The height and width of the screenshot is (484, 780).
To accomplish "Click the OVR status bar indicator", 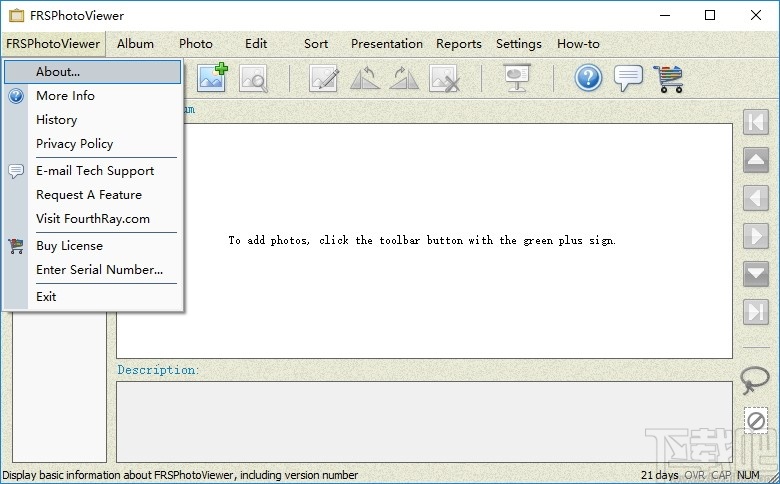I will point(694,475).
